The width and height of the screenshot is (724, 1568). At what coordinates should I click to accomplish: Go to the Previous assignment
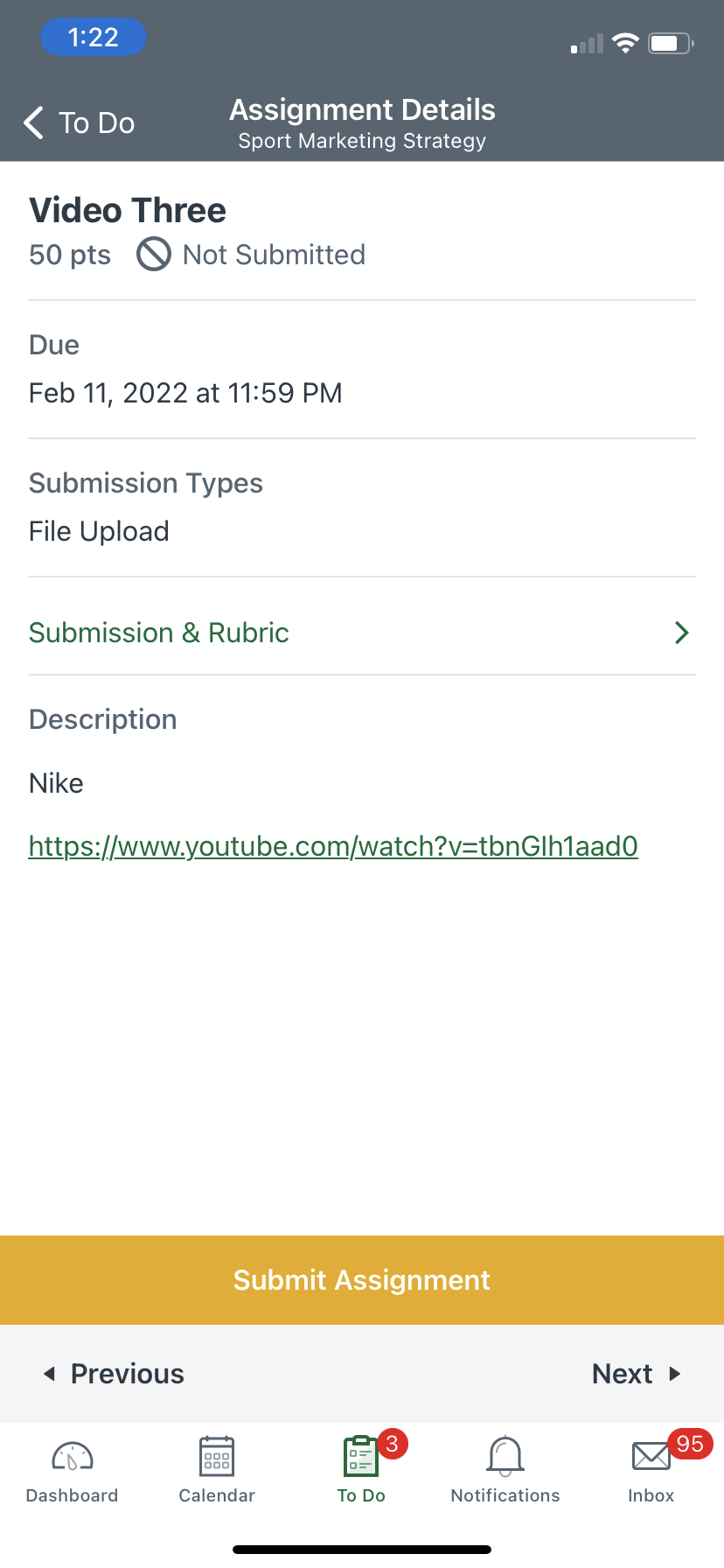click(115, 1374)
